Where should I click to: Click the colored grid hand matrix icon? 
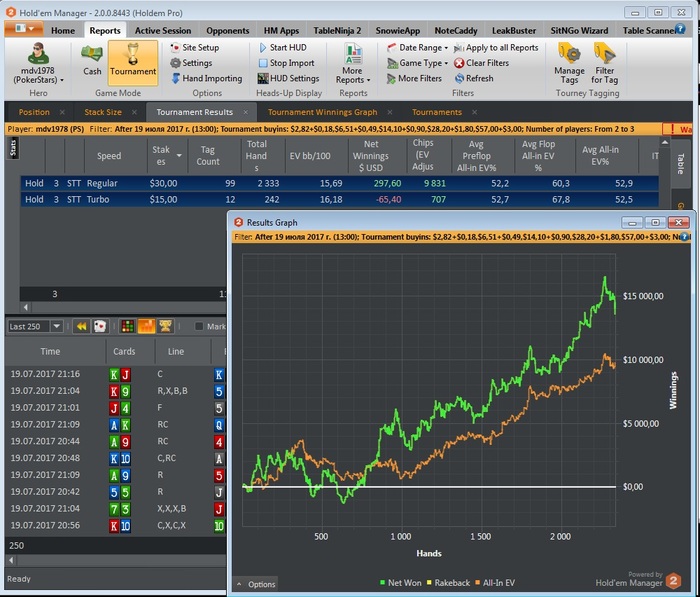tap(128, 326)
